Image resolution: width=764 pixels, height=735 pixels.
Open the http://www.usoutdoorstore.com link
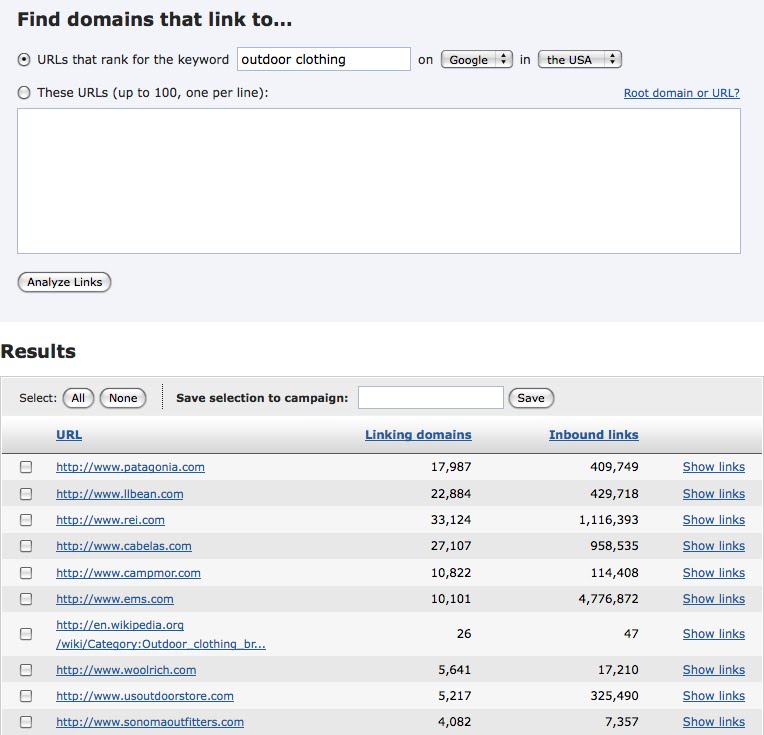tap(145, 696)
